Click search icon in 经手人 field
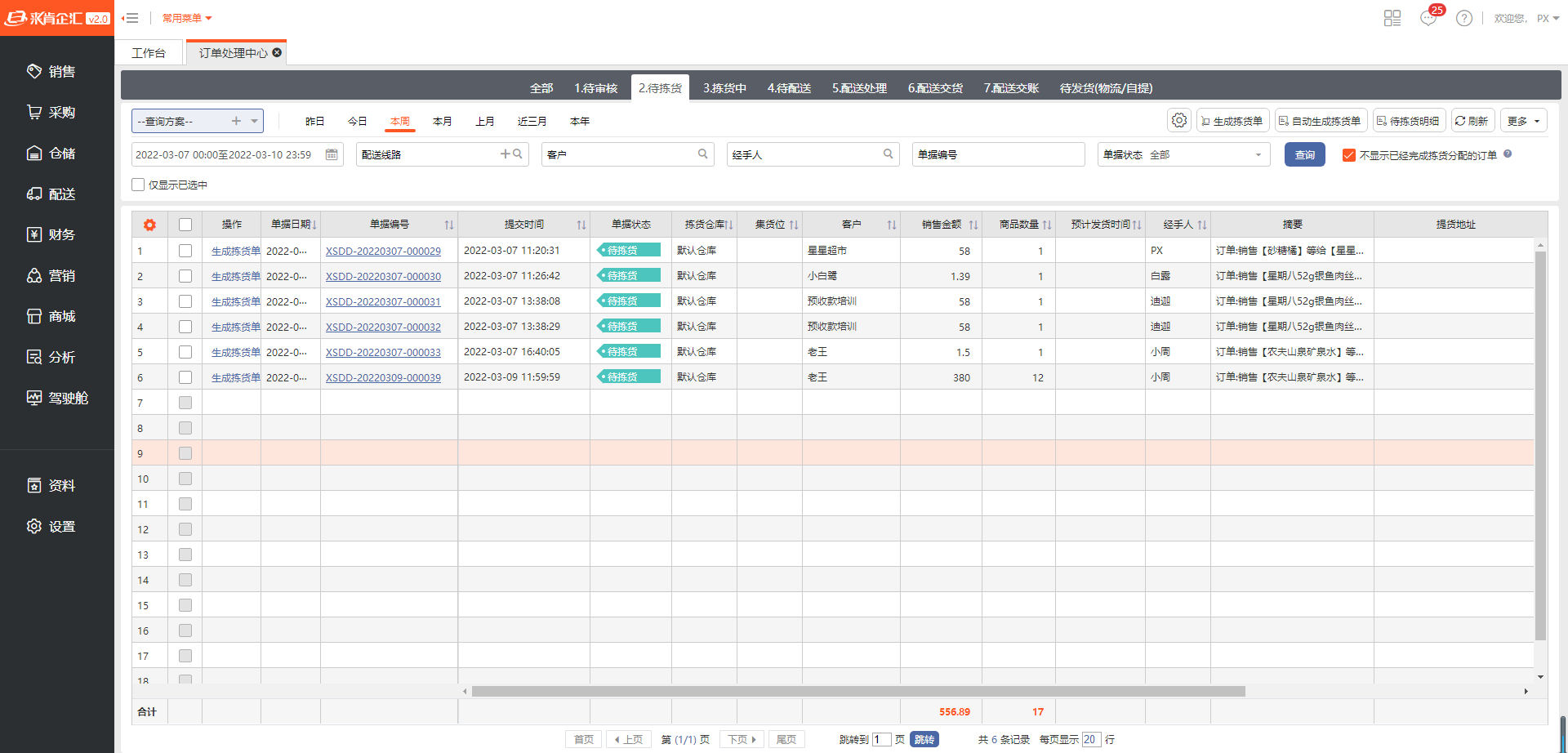Screen dimensions: 1568x753 pyautogui.click(x=888, y=154)
